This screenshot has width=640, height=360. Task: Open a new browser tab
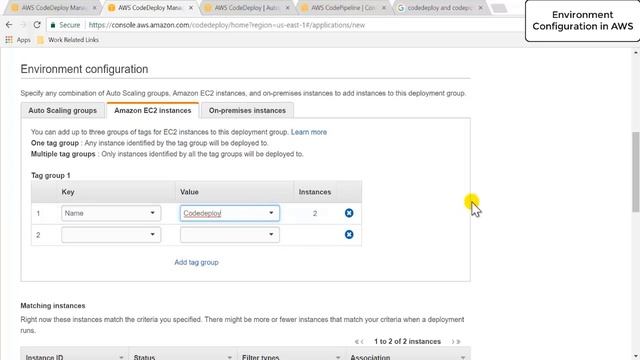pos(499,8)
